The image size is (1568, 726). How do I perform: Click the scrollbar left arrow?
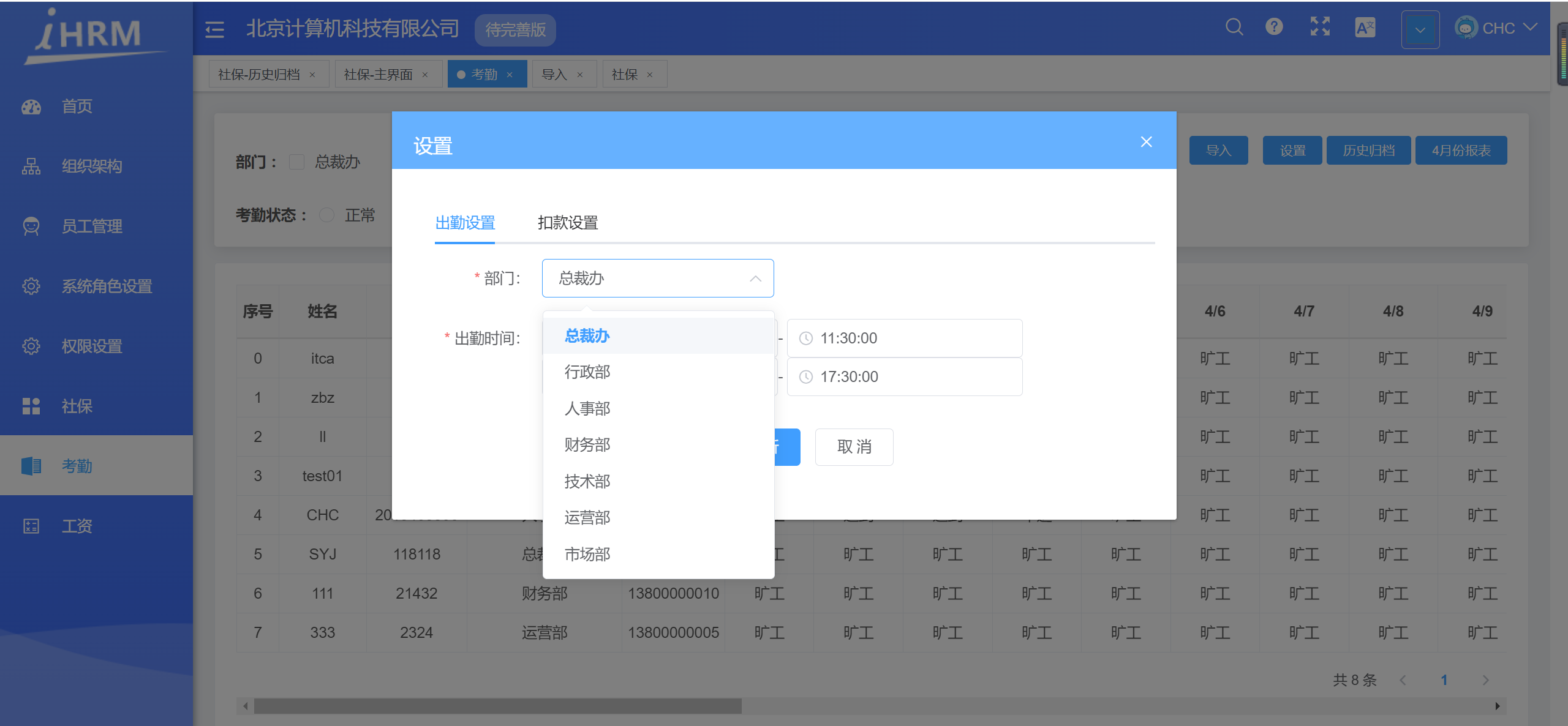(246, 706)
